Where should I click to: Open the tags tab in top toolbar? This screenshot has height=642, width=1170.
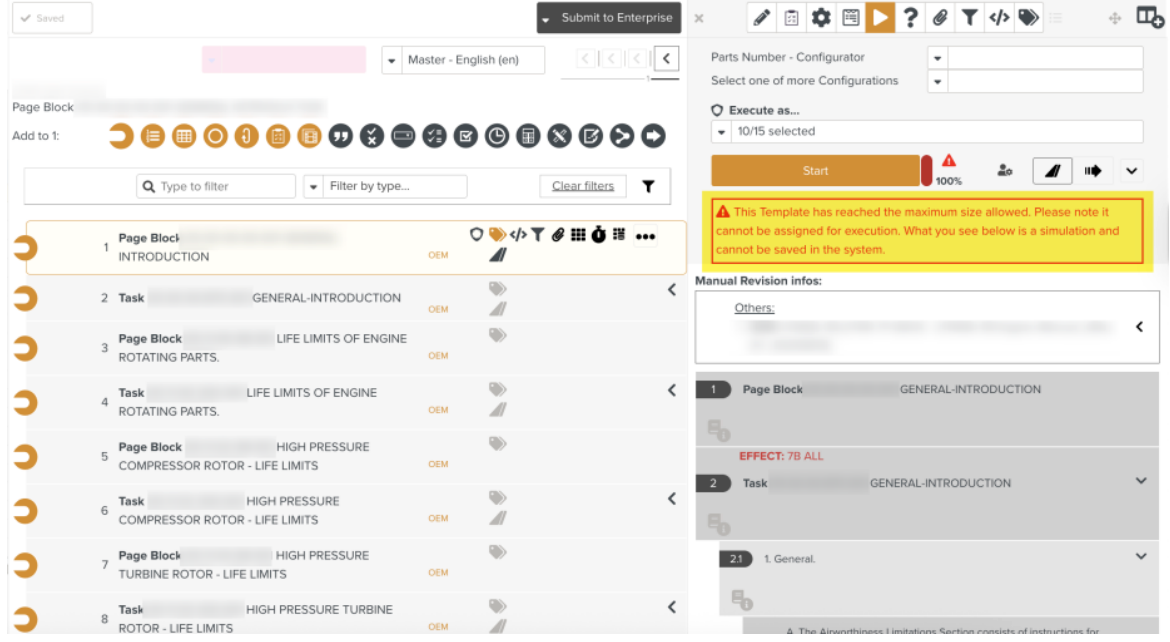1028,17
